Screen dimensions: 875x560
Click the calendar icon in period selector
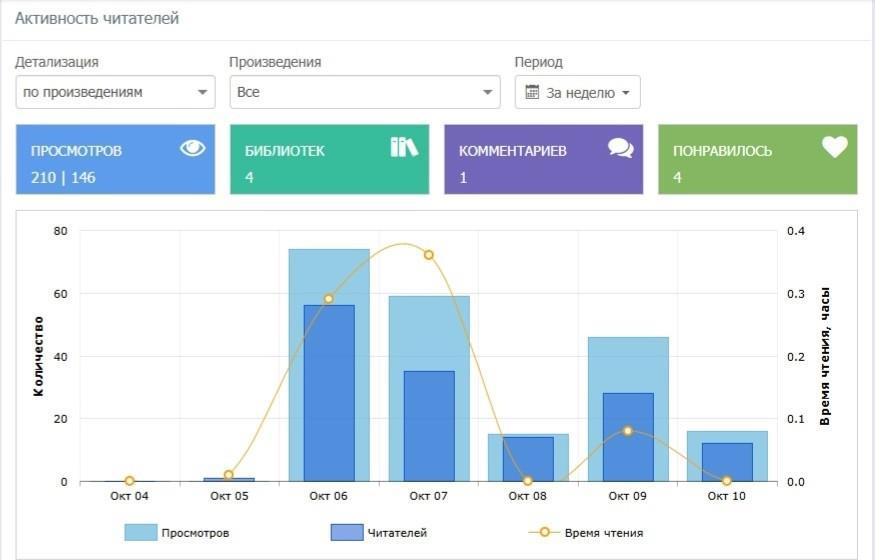(x=532, y=92)
